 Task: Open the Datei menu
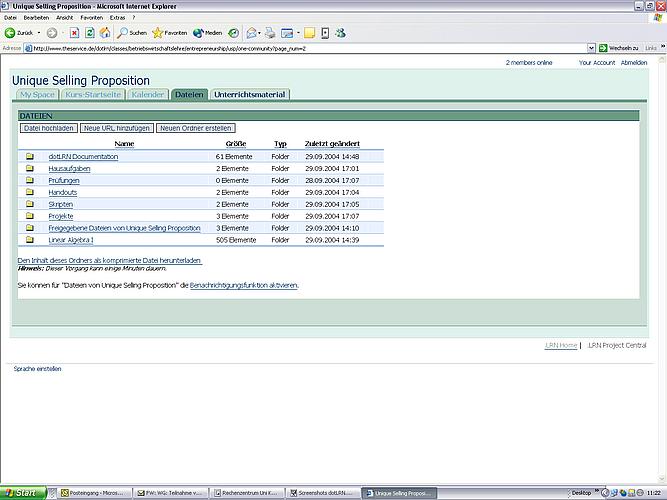(10, 18)
